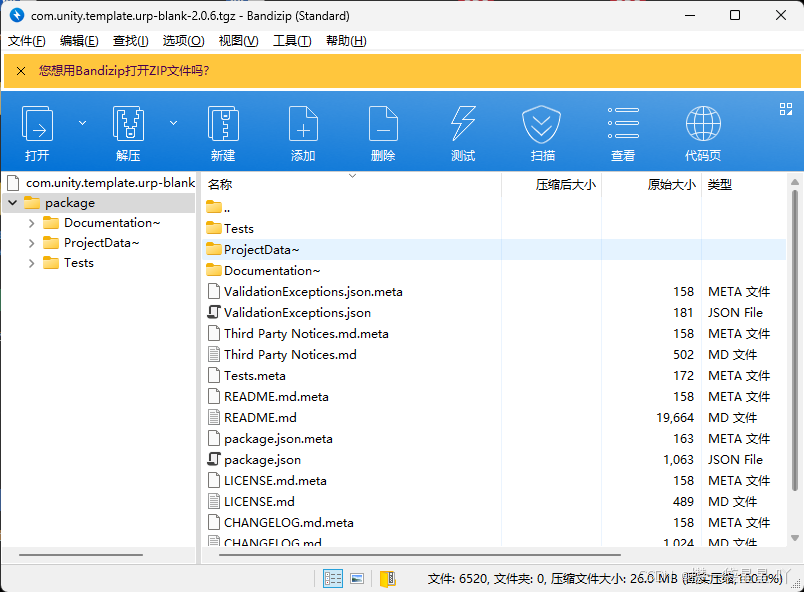
Task: Select the Tests folder icon in file list
Action: point(214,228)
